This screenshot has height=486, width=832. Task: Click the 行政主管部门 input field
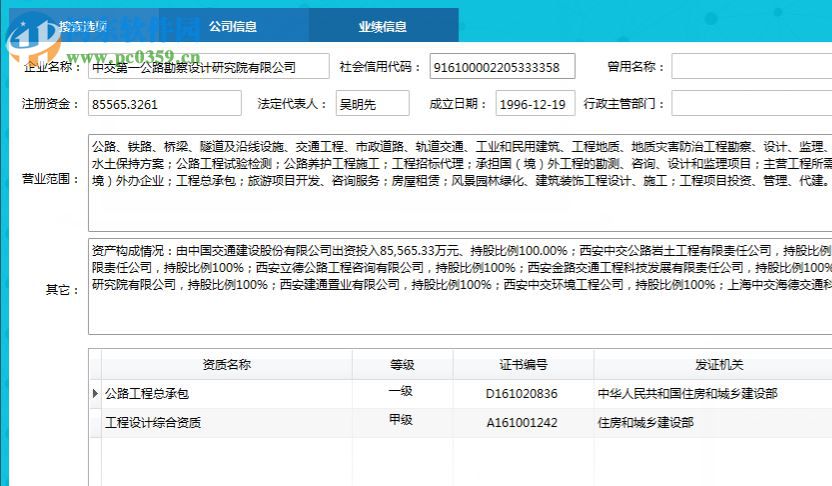click(751, 103)
